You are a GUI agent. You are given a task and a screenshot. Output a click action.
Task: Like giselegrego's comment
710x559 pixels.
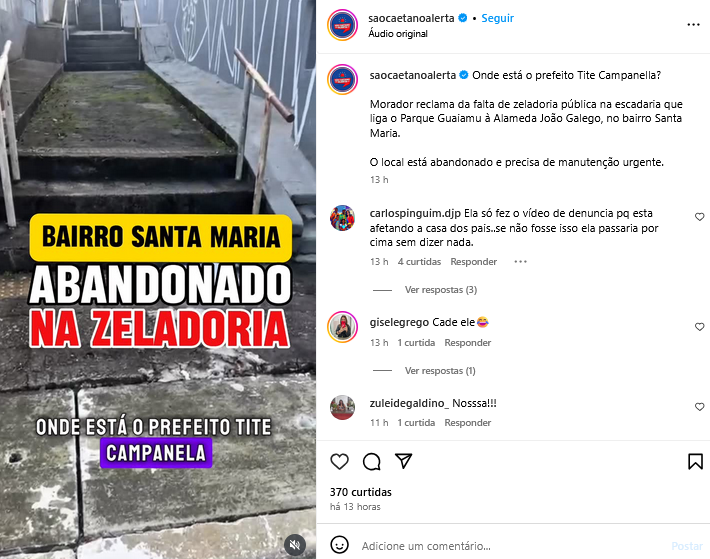pyautogui.click(x=700, y=327)
